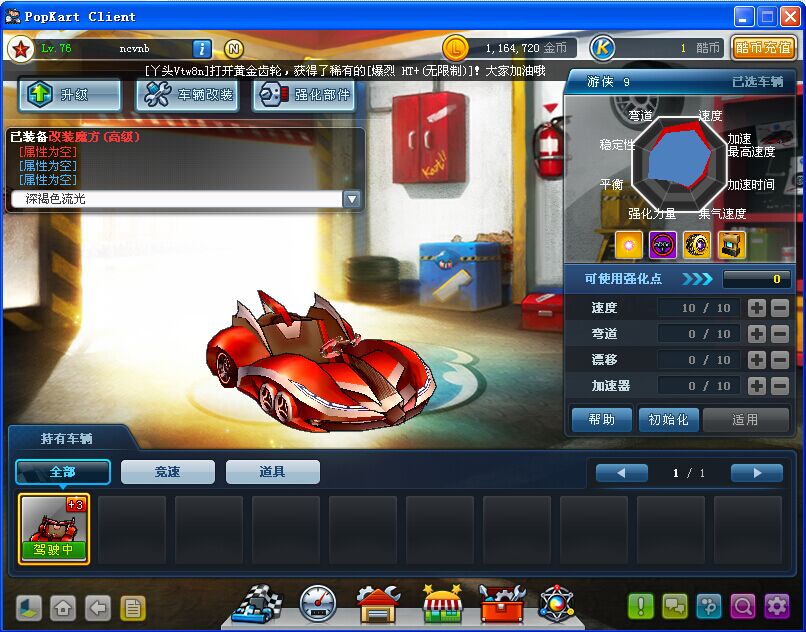The width and height of the screenshot is (806, 632).
Task: Open the kart race icon with checkered flag
Action: click(x=258, y=604)
